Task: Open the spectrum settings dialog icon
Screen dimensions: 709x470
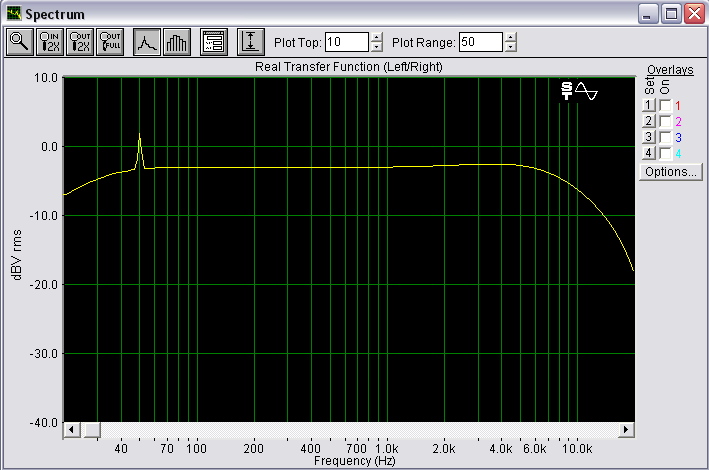Action: (212, 42)
